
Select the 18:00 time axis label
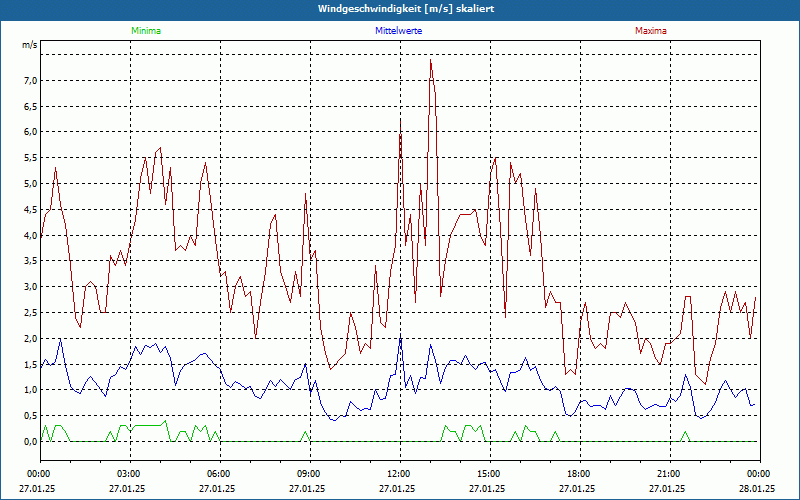coord(579,473)
